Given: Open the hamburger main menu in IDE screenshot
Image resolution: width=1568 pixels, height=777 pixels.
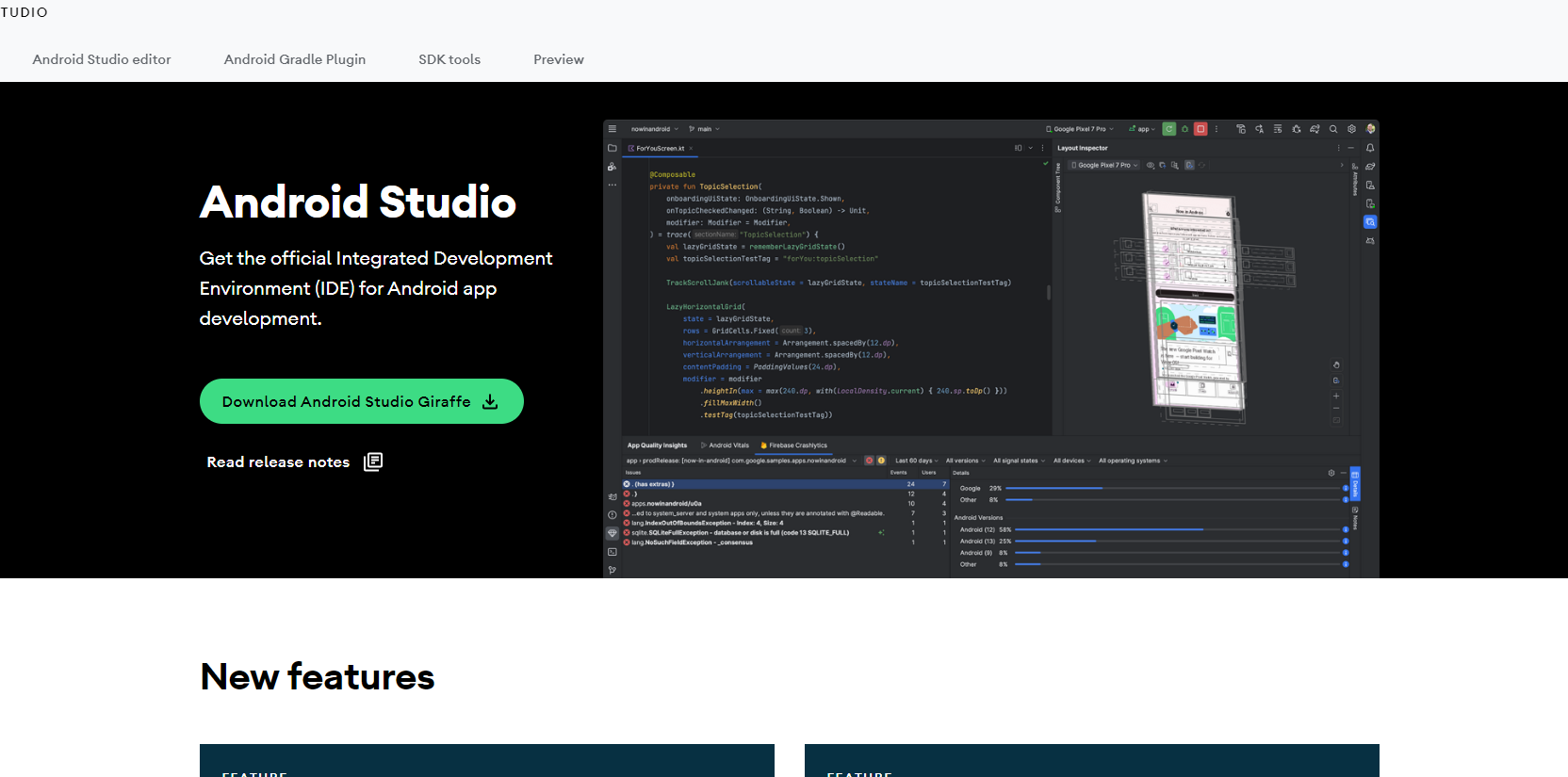Looking at the screenshot, I should [612, 129].
